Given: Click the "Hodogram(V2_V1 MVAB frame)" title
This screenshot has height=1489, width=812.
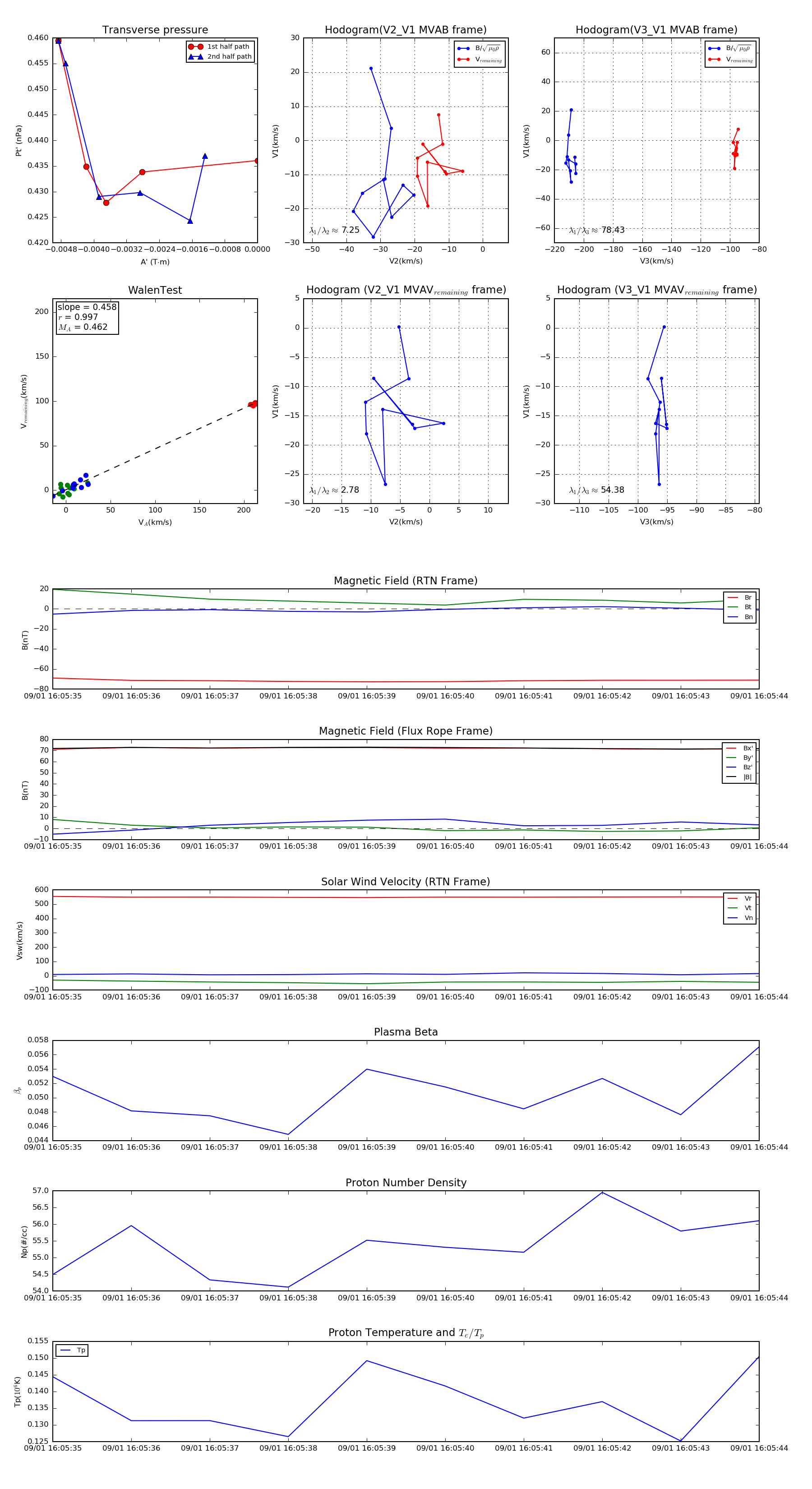Looking at the screenshot, I should [406, 30].
